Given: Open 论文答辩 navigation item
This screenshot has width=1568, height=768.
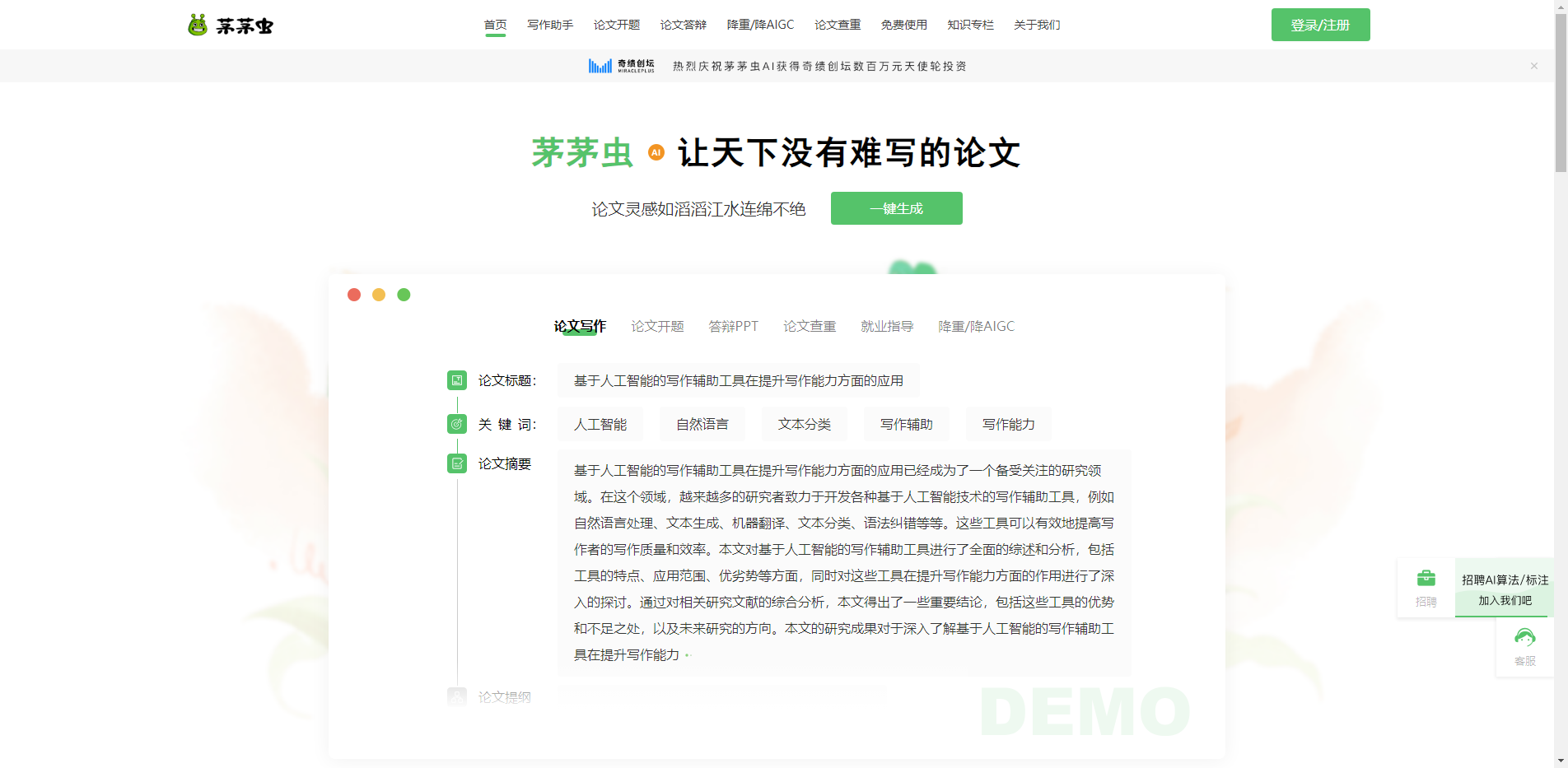Looking at the screenshot, I should point(684,25).
